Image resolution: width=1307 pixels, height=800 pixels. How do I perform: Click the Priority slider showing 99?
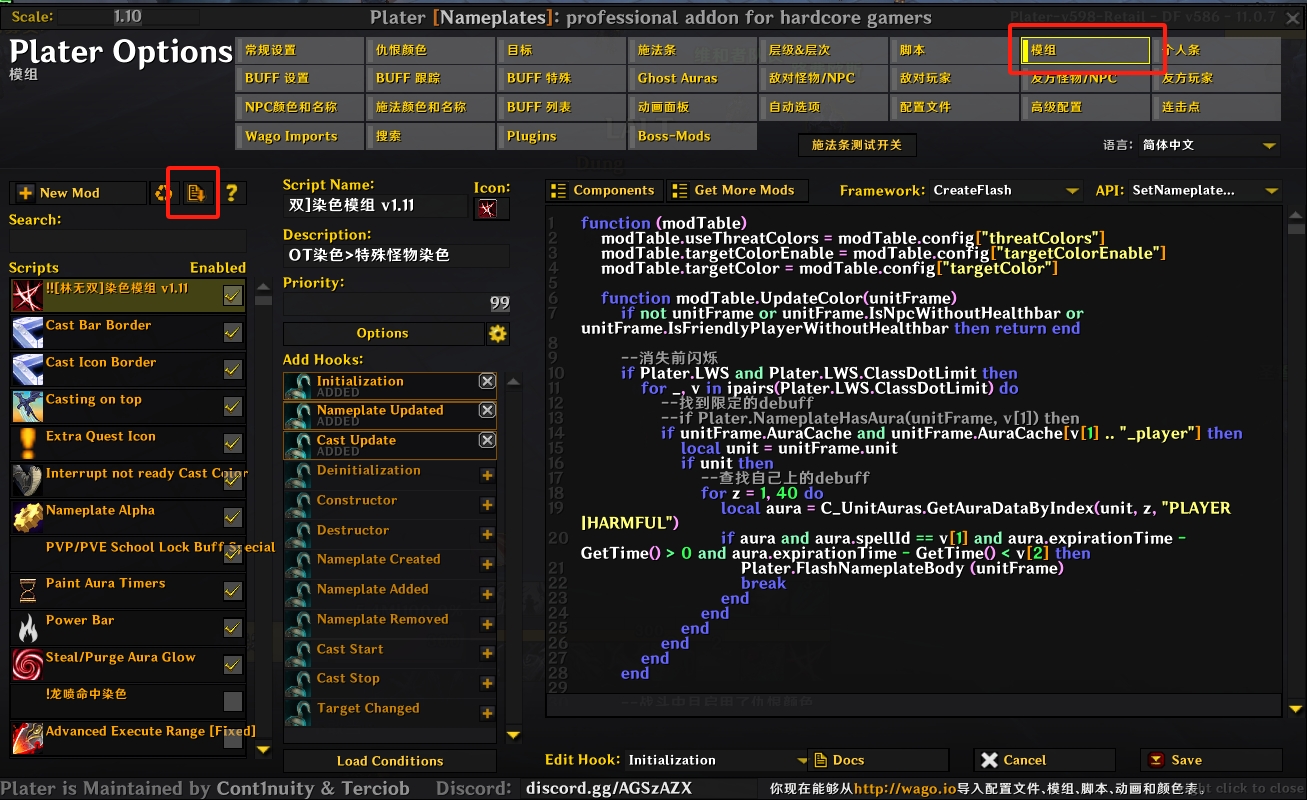pos(396,304)
